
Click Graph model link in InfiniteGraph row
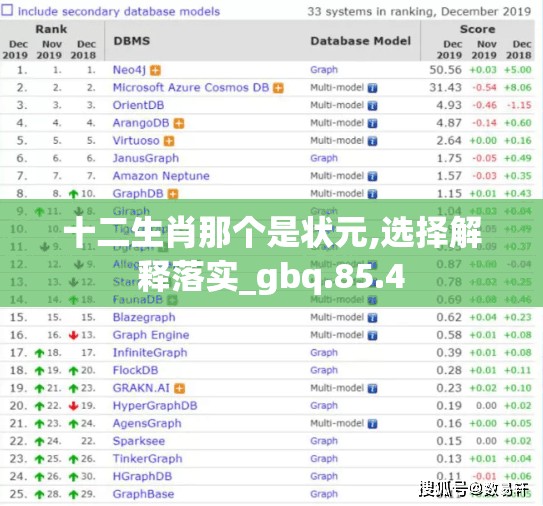pyautogui.click(x=324, y=353)
